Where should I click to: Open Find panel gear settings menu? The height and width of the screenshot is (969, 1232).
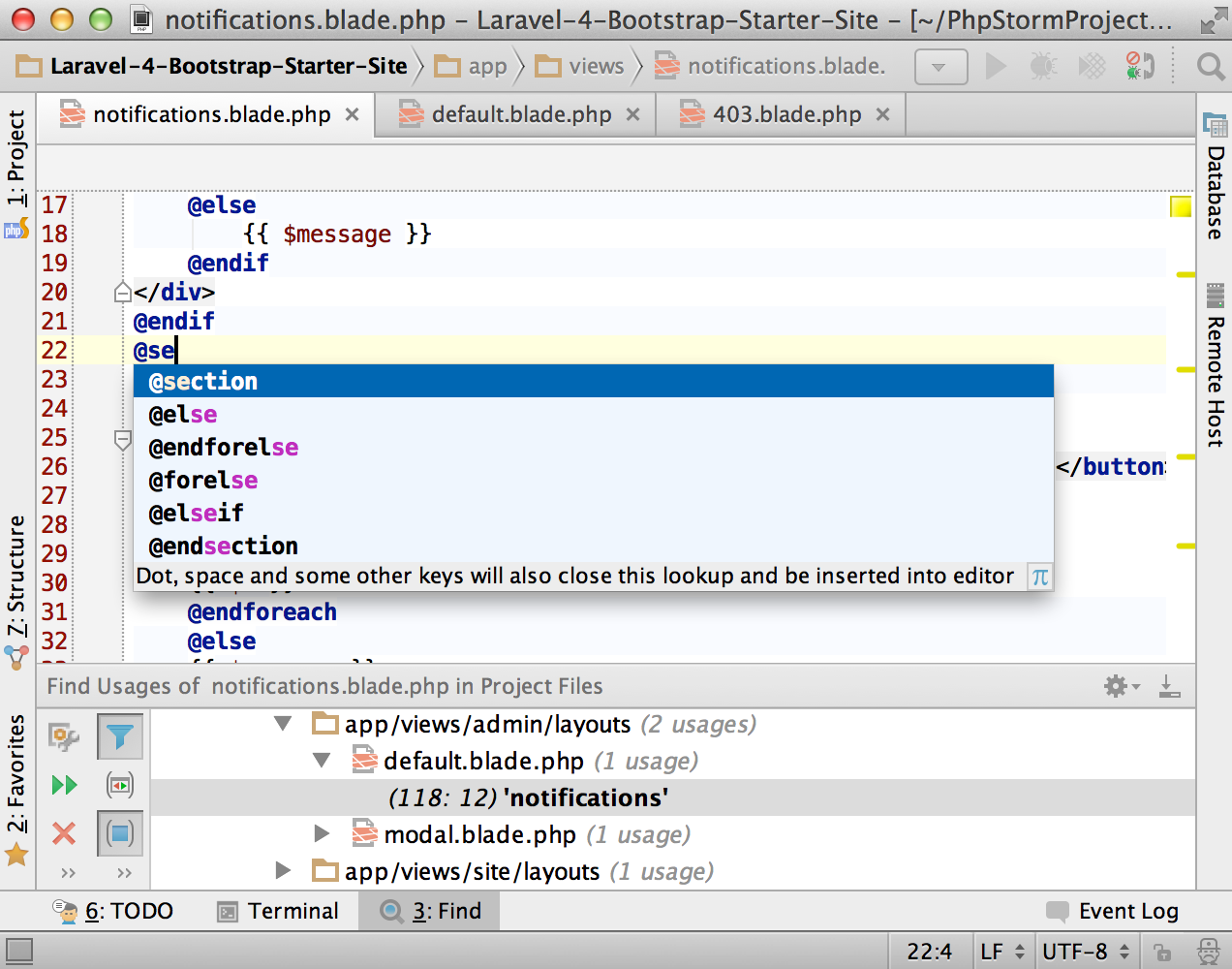pos(1122,686)
